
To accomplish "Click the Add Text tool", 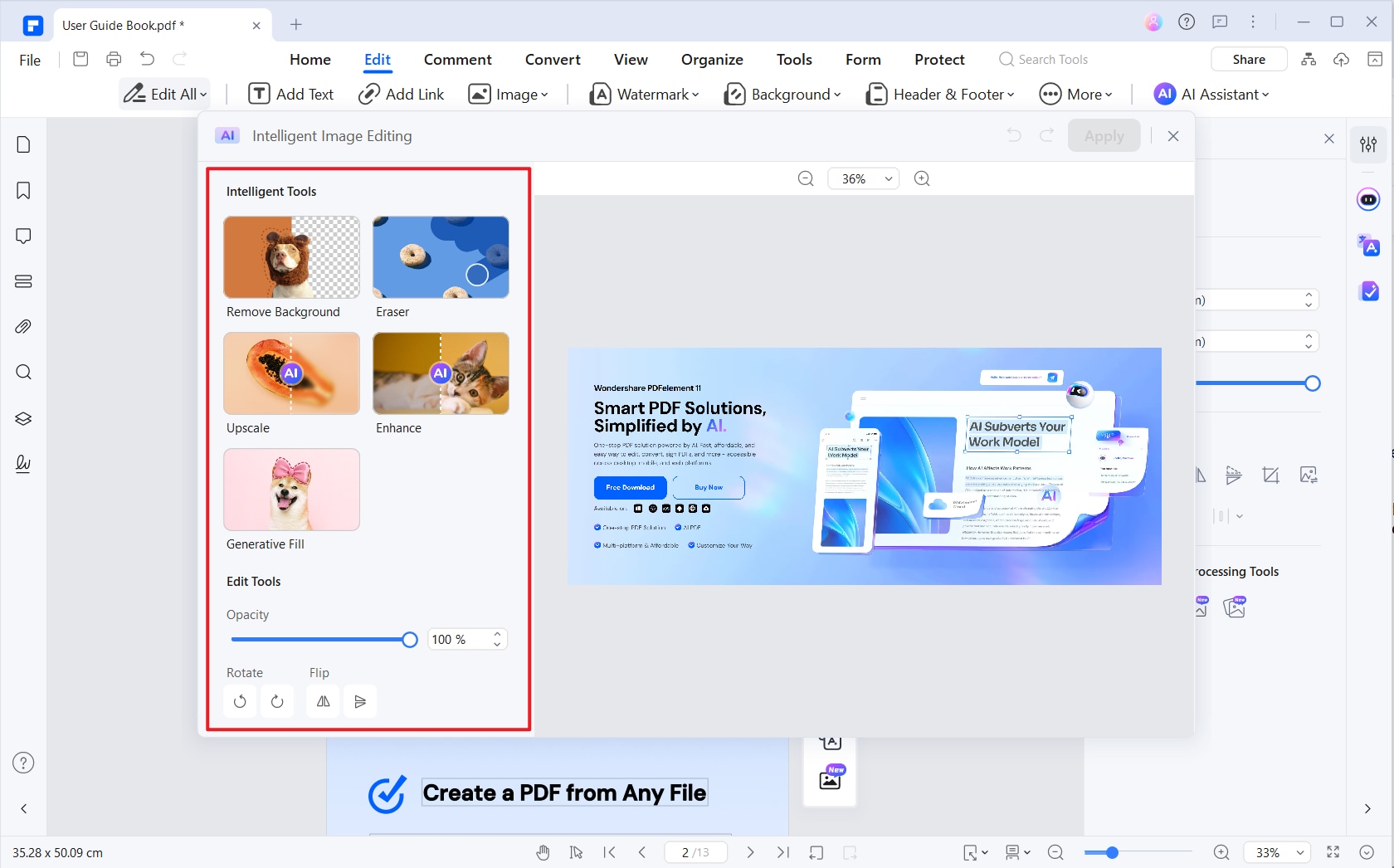I will pyautogui.click(x=291, y=95).
